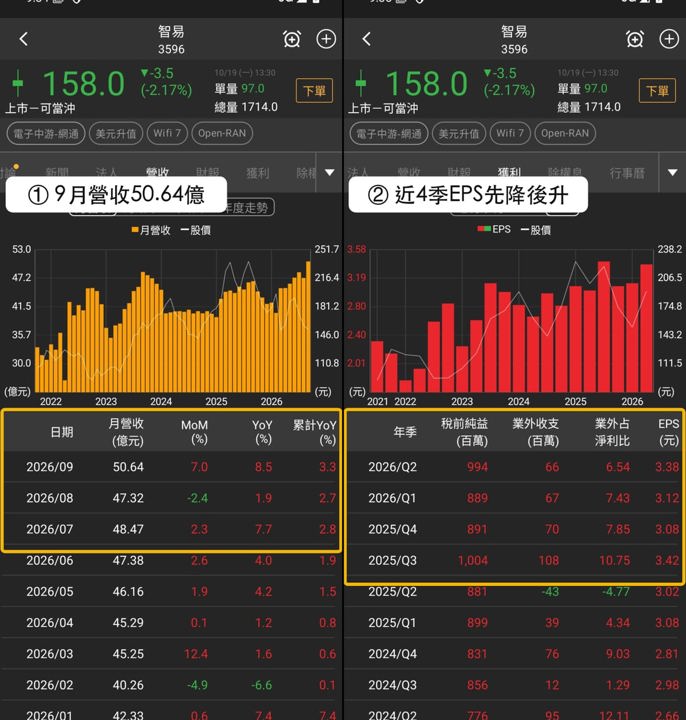Tap the YoY(%) column header
This screenshot has height=720, width=686.
262,432
